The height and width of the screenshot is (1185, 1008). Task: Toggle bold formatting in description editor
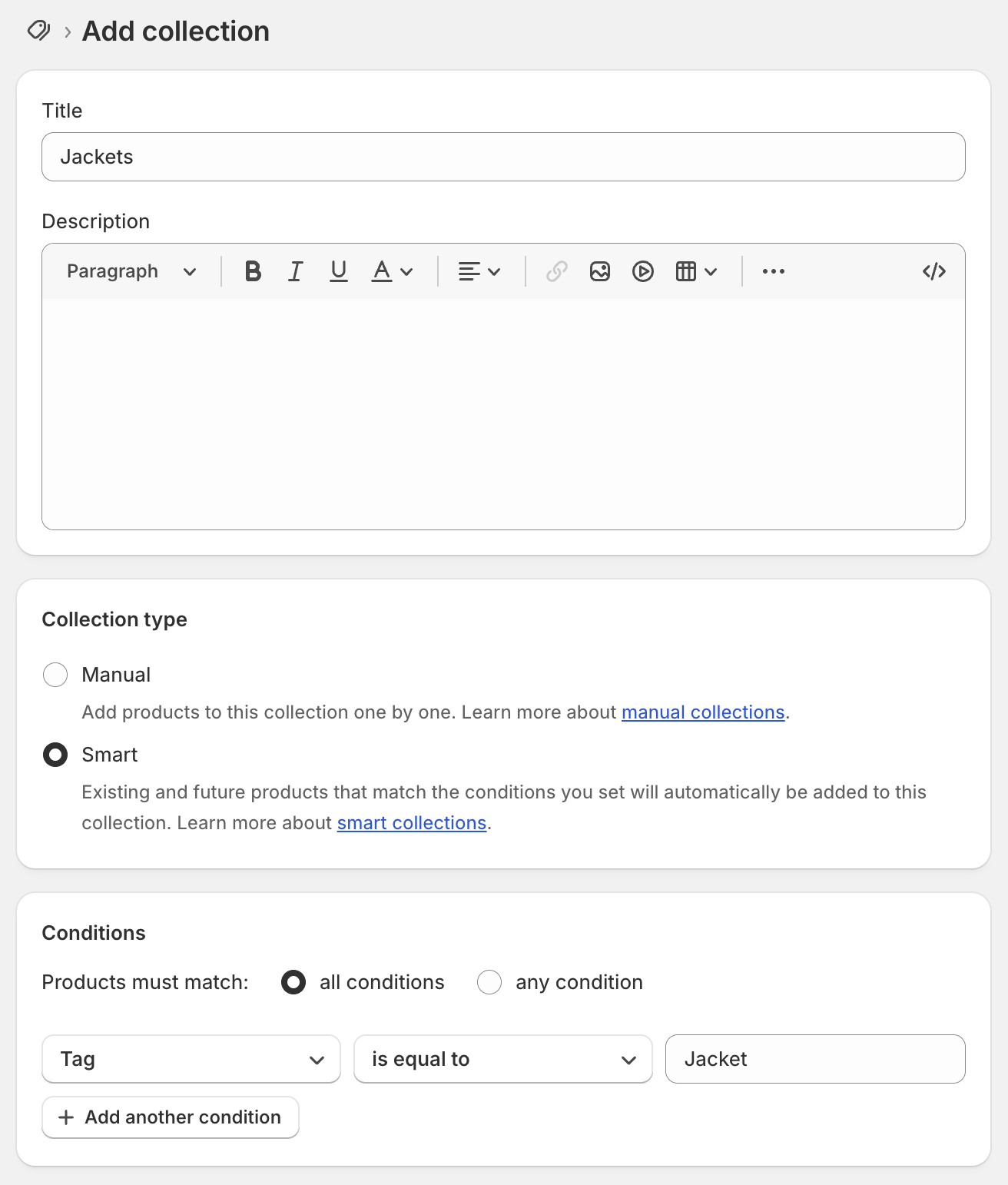point(253,271)
